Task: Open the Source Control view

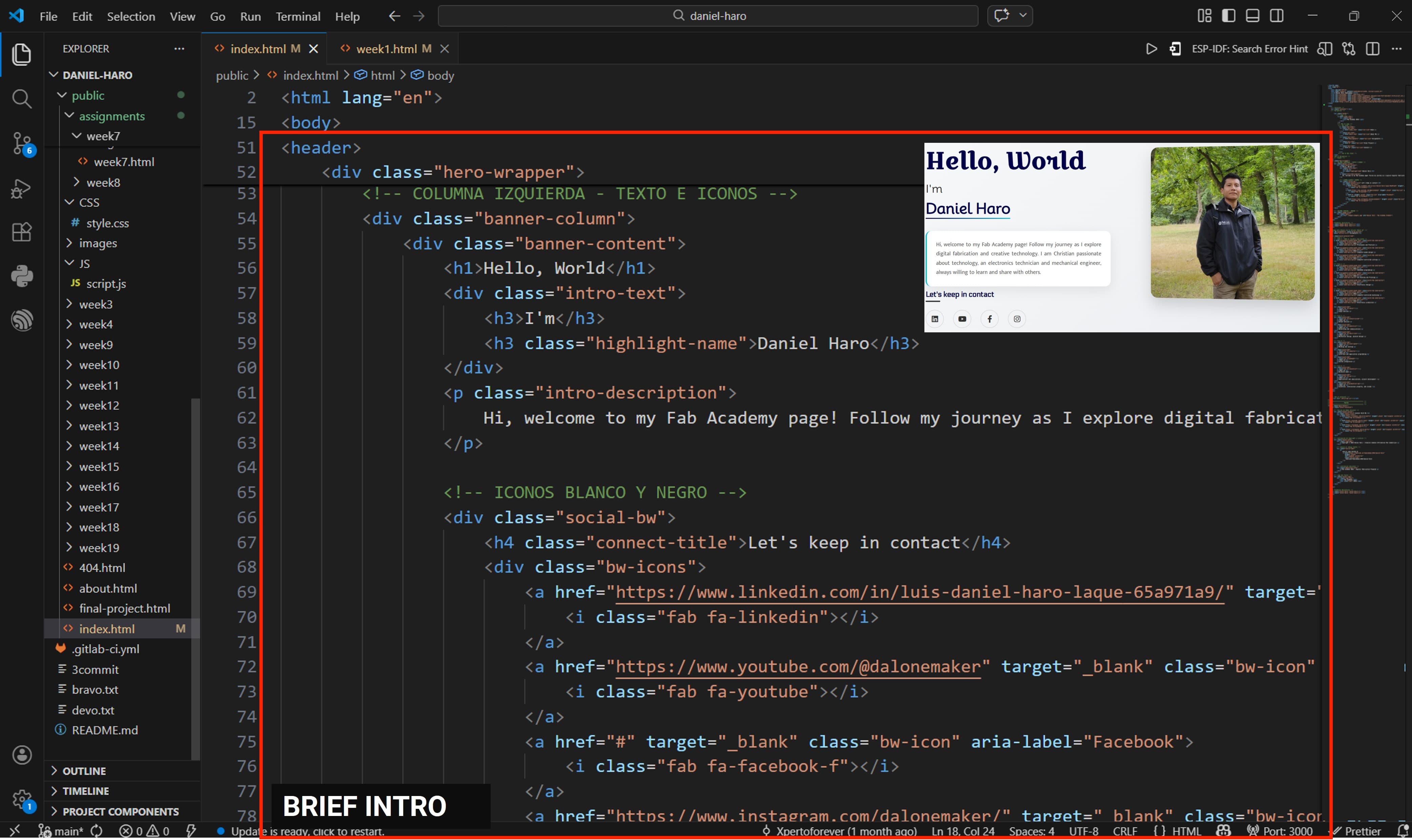Action: pyautogui.click(x=22, y=143)
